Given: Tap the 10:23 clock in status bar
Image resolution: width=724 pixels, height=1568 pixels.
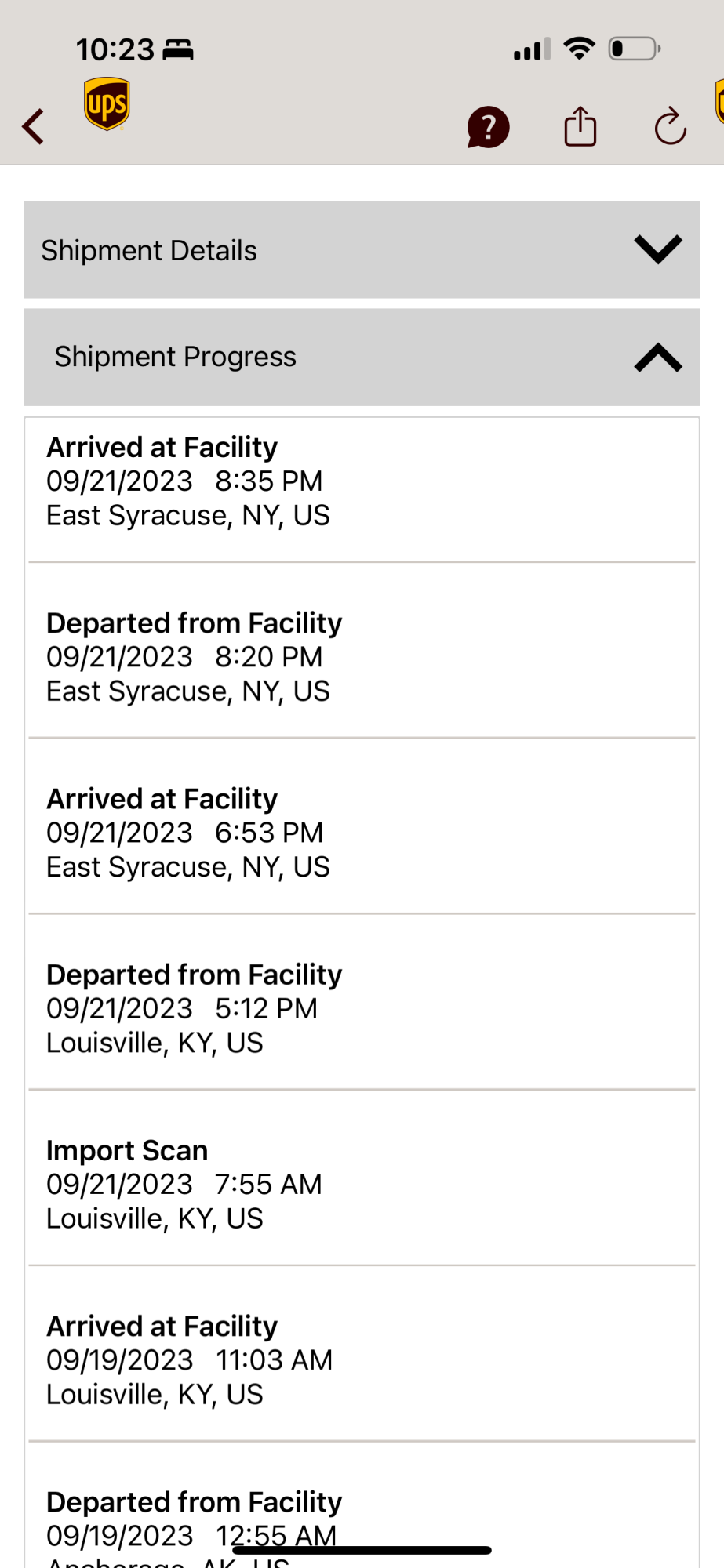Looking at the screenshot, I should pyautogui.click(x=115, y=49).
